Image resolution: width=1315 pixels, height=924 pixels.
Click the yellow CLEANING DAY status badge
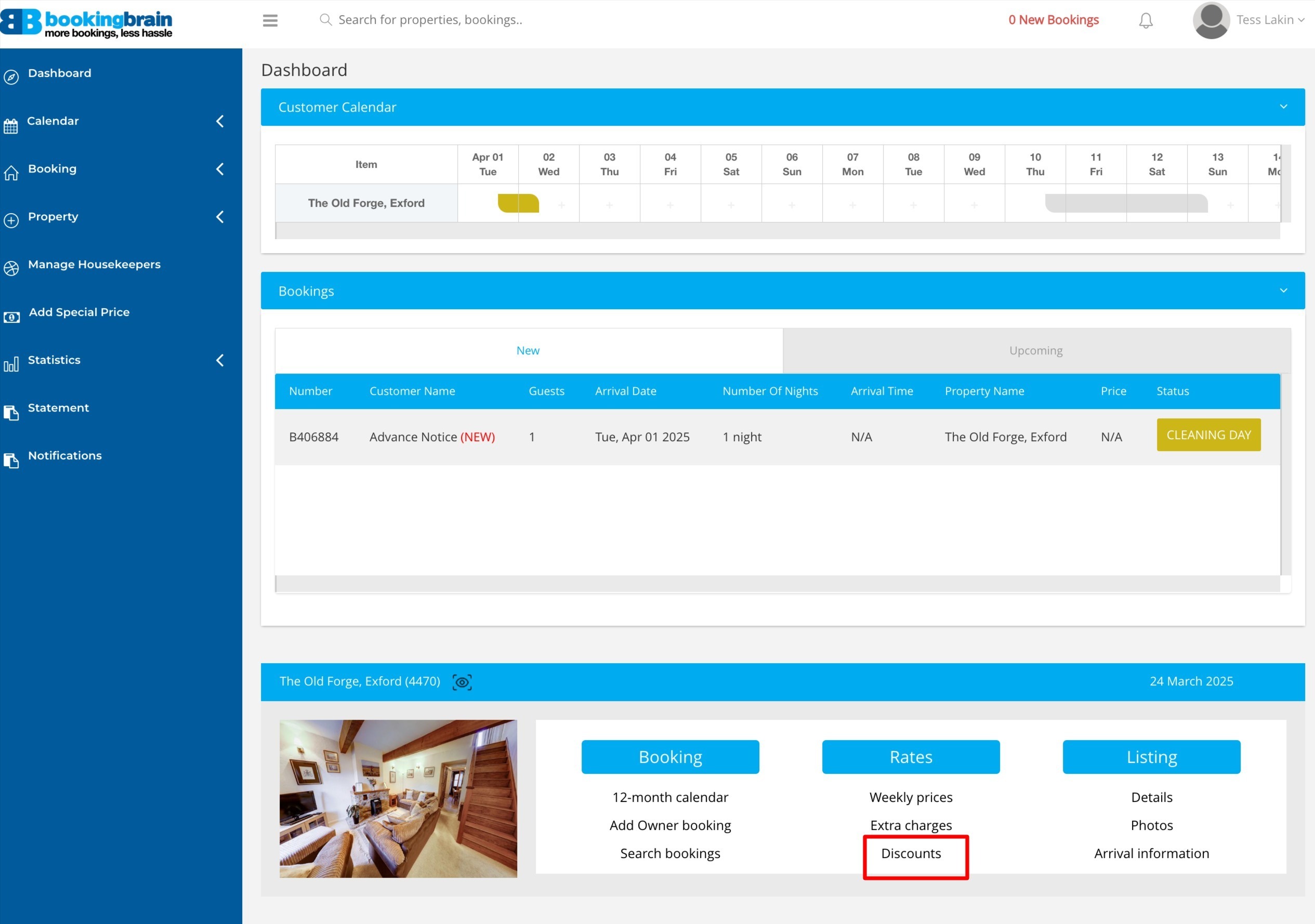[1208, 435]
